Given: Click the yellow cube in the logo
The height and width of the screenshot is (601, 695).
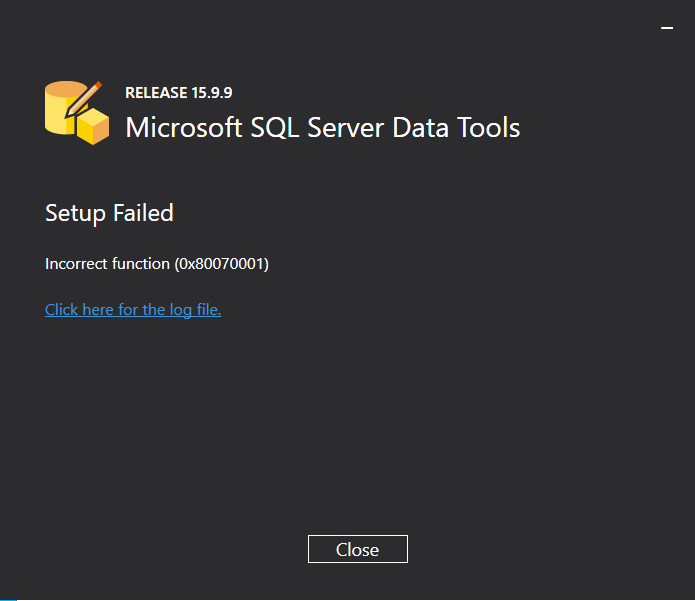Looking at the screenshot, I should [93, 126].
